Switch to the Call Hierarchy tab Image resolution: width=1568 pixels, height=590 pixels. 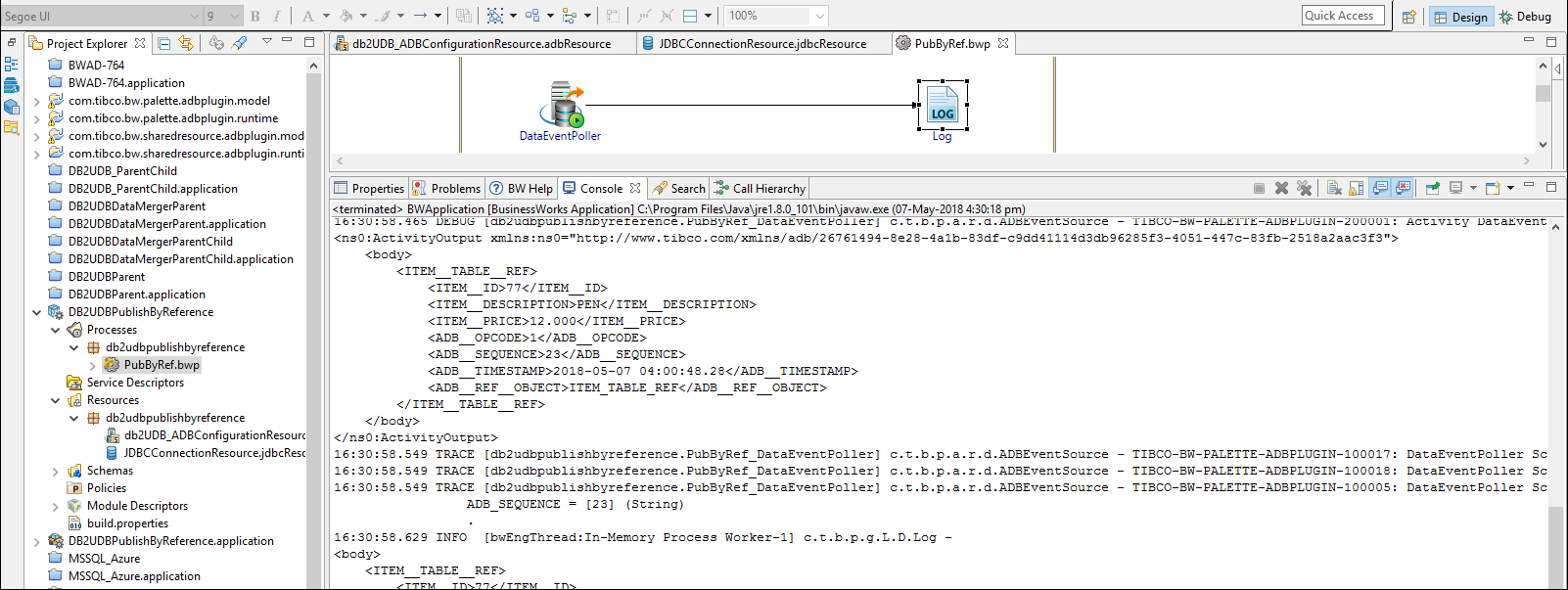760,189
